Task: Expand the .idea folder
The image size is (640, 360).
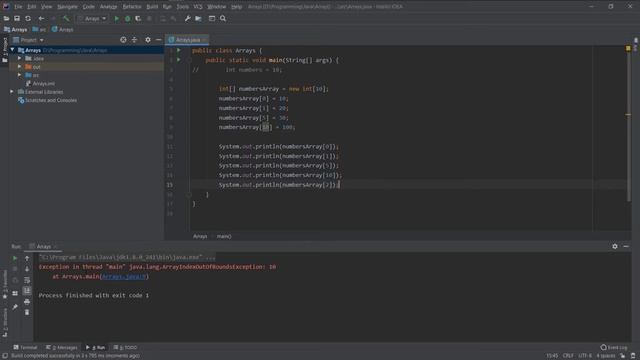Action: (x=19, y=58)
